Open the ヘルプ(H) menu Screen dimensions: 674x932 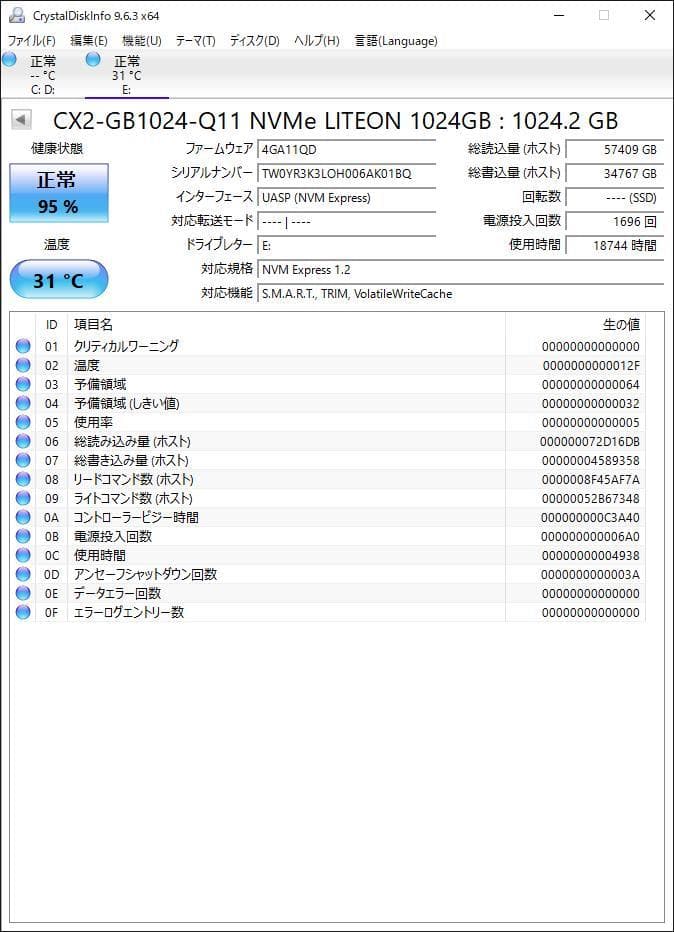coord(317,40)
